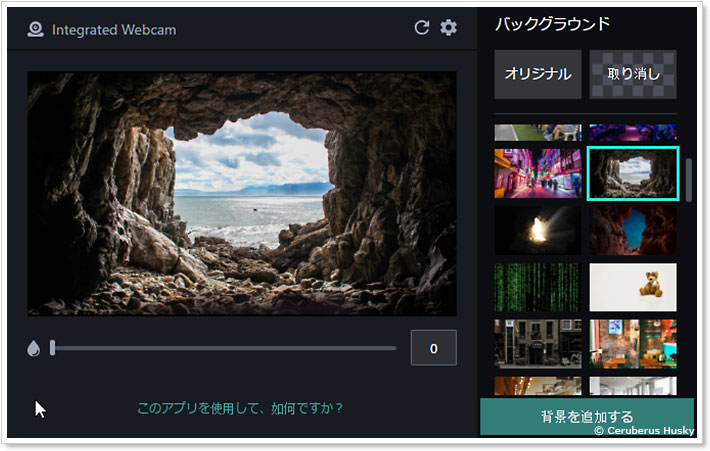Select the 取り消し background removal option
The image size is (710, 451).
coord(633,74)
